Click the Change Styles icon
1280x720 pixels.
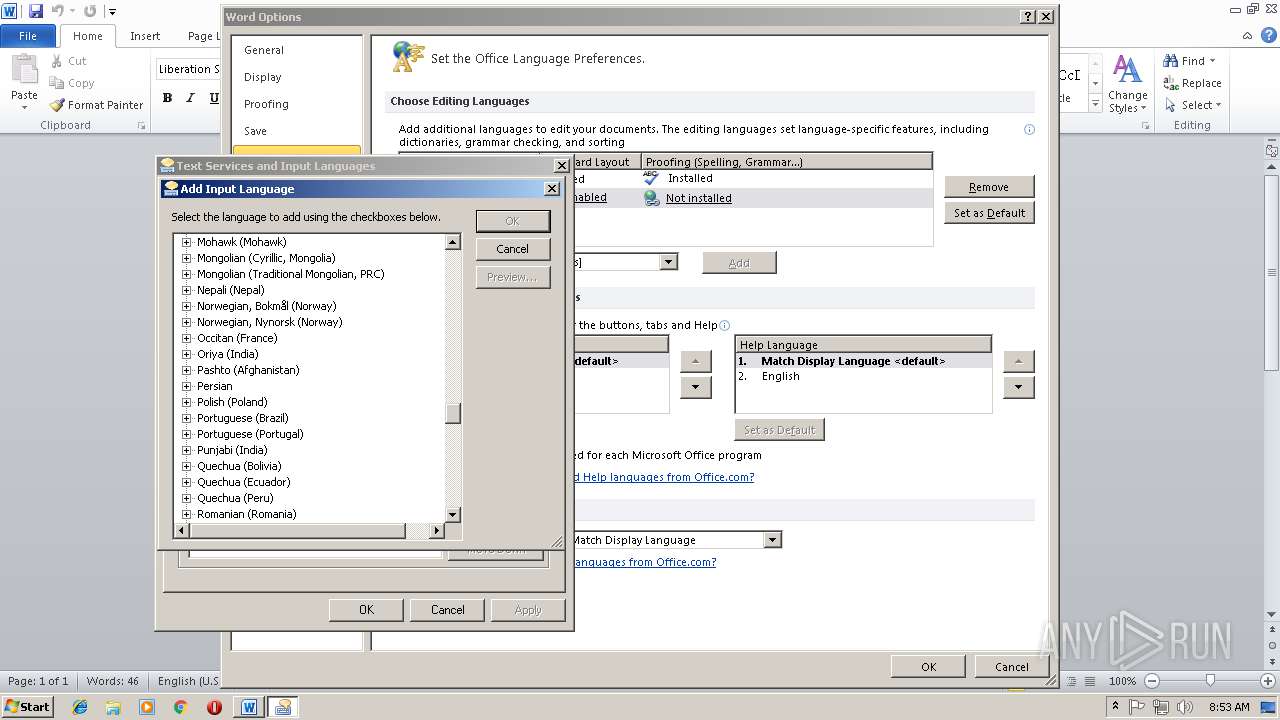[1127, 70]
